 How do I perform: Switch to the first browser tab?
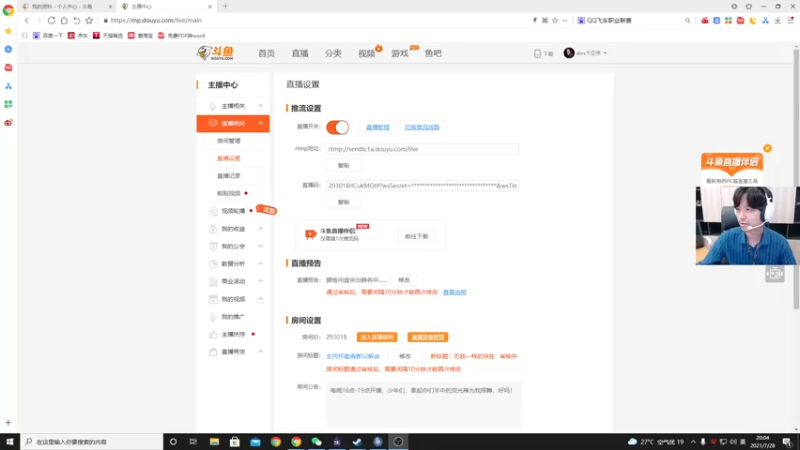pos(66,6)
